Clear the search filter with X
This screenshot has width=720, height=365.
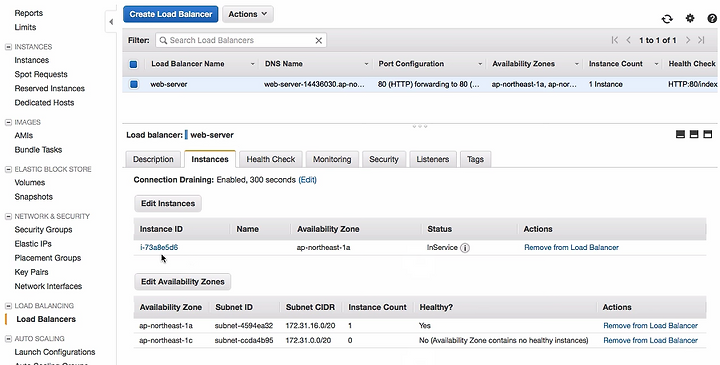pyautogui.click(x=318, y=40)
